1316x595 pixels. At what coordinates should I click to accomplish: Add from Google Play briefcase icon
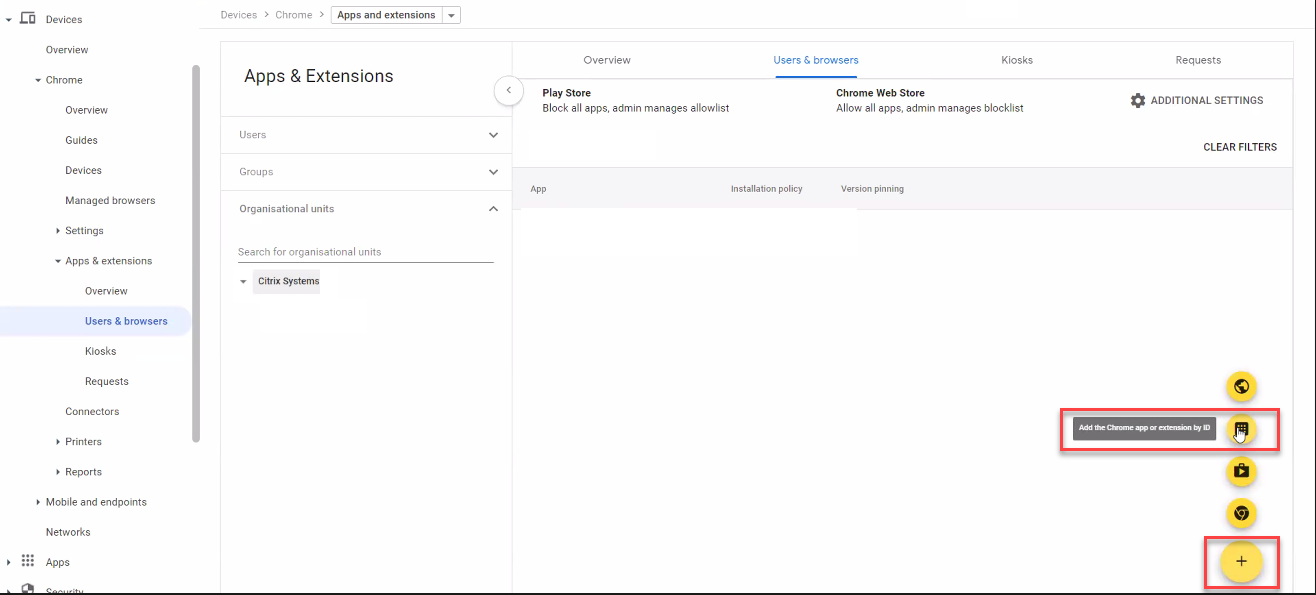(x=1241, y=471)
